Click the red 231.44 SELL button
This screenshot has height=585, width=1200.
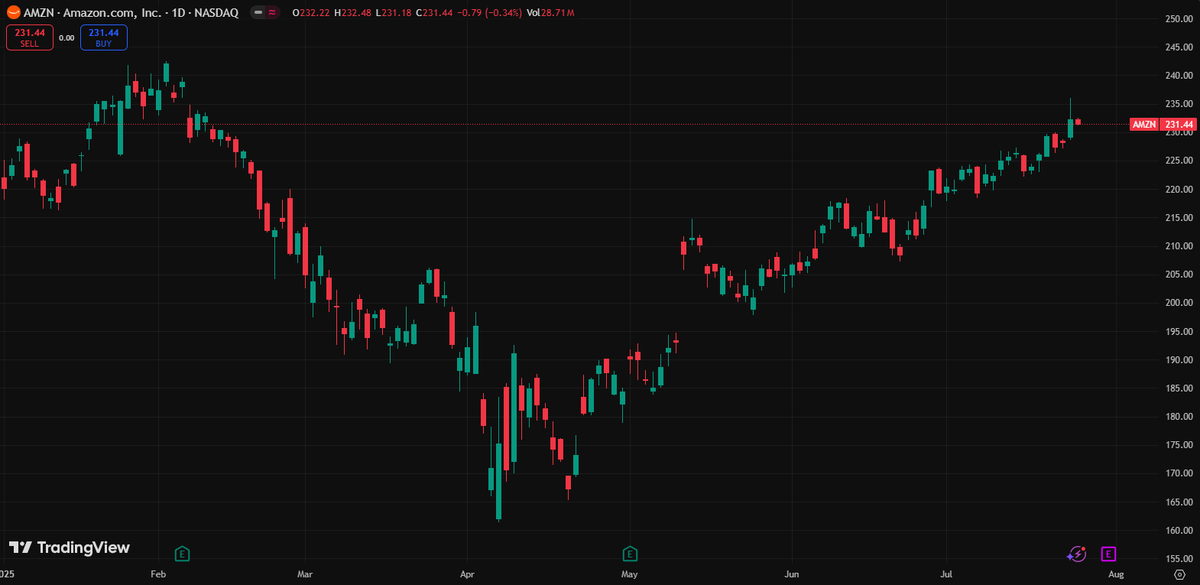[x=29, y=38]
